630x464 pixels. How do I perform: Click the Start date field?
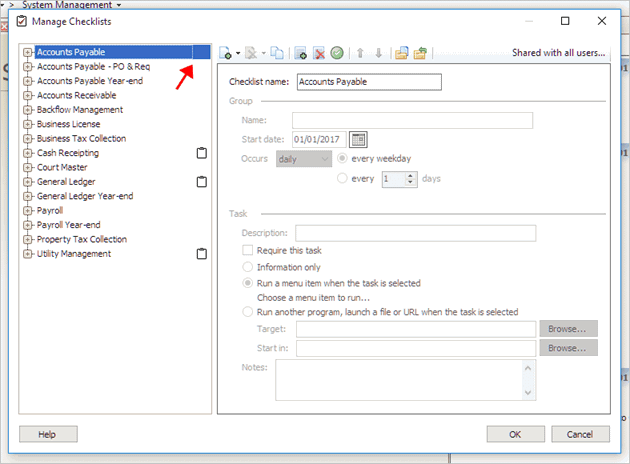point(319,139)
